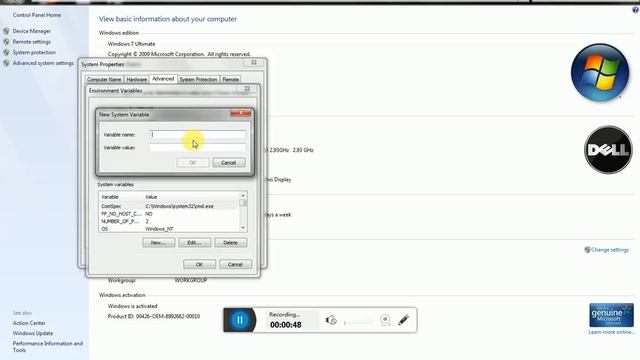Click the Dell logo
The height and width of the screenshot is (360, 640).
coord(608,150)
